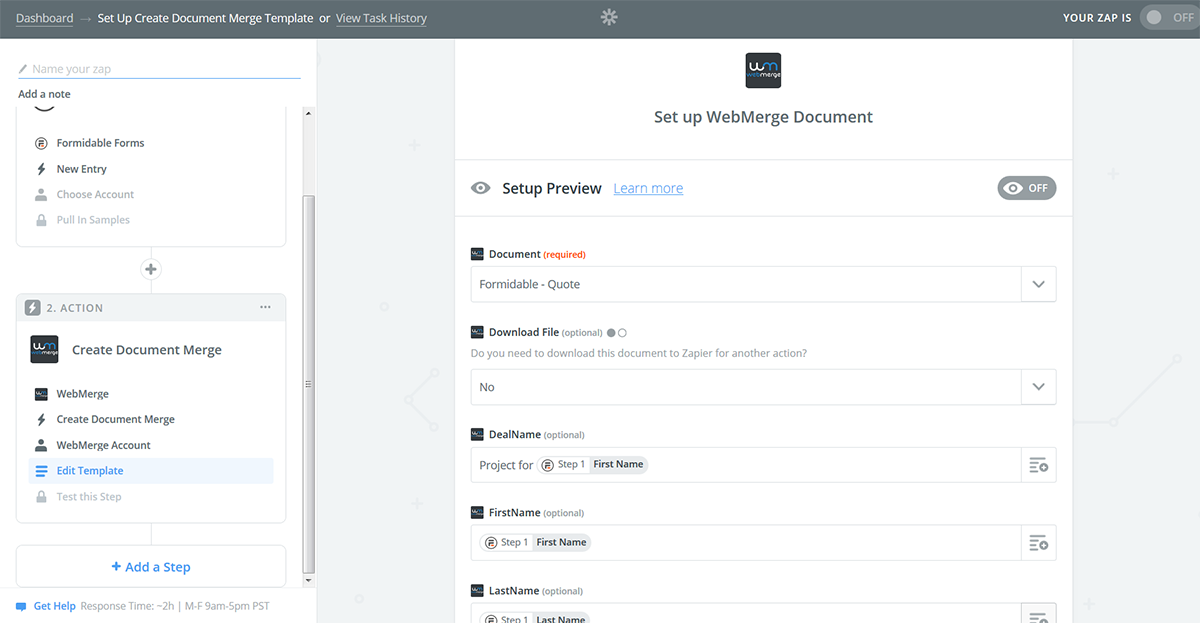Click the sidebar scrollbar down arrow

pos(309,580)
